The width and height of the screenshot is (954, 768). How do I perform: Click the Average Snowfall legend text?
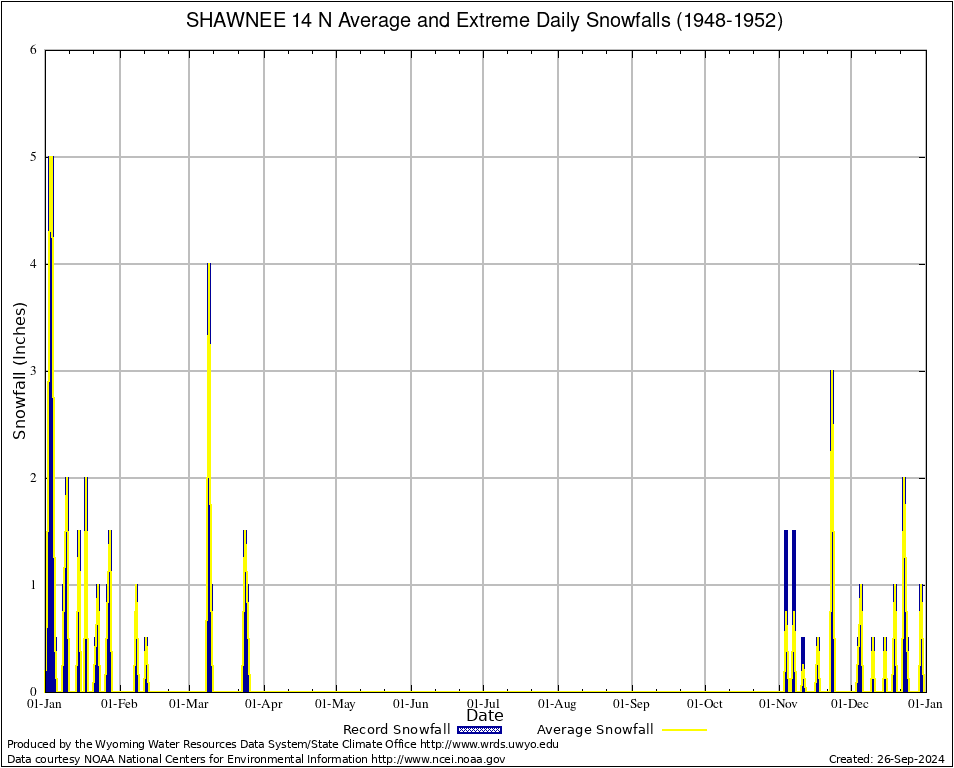coord(595,730)
